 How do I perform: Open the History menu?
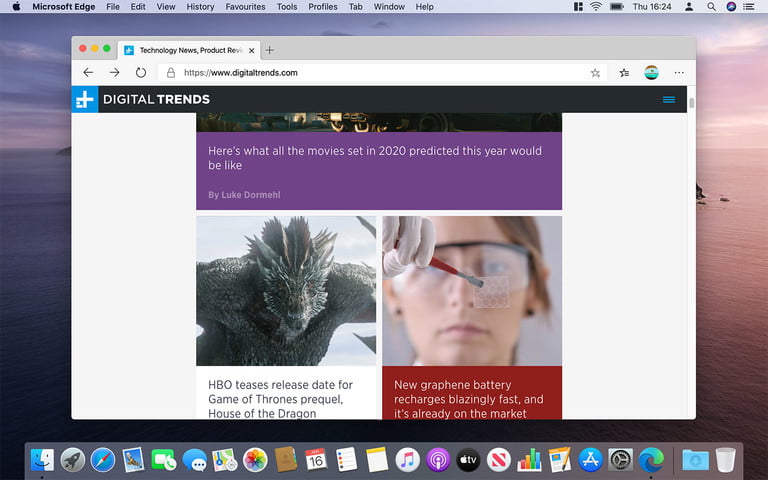[x=200, y=6]
